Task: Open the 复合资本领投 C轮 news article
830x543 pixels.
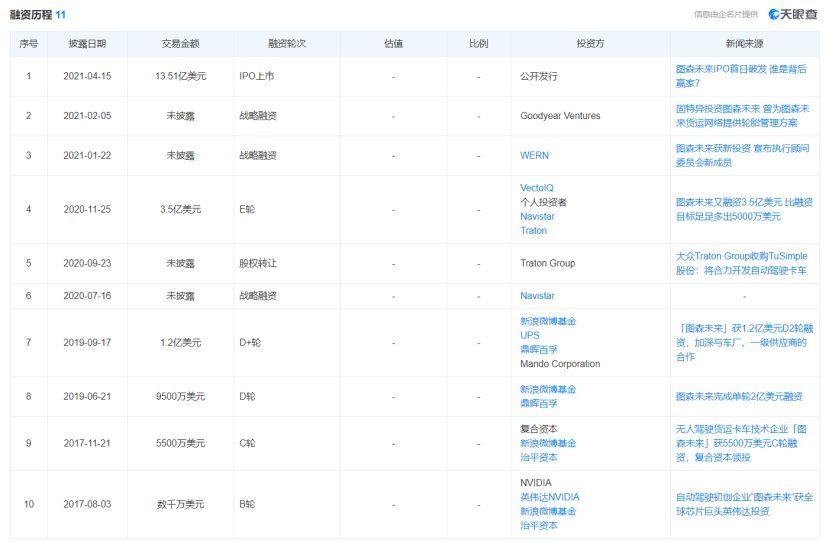Action: tap(743, 443)
